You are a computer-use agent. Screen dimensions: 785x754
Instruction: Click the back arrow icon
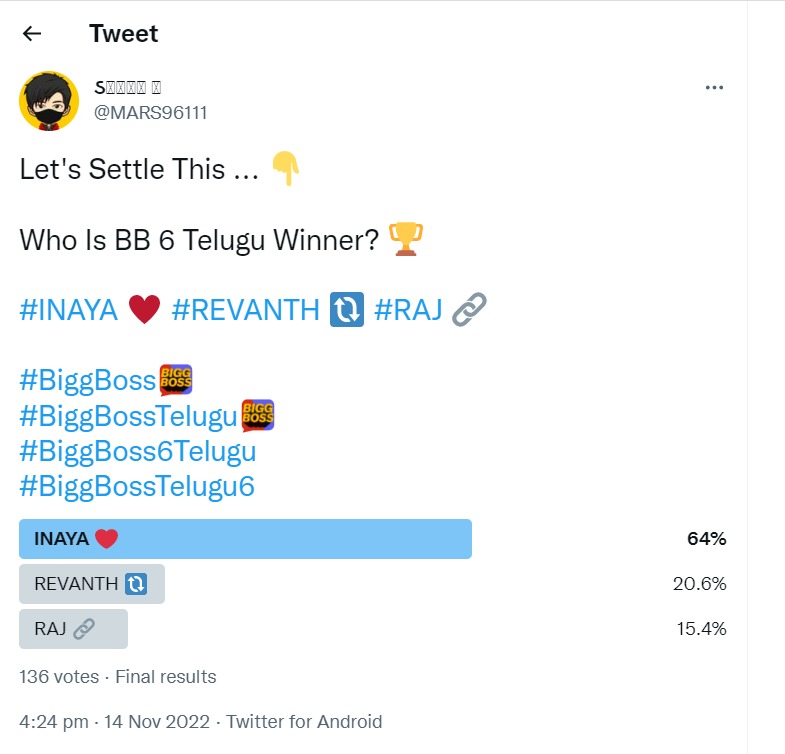tap(32, 33)
